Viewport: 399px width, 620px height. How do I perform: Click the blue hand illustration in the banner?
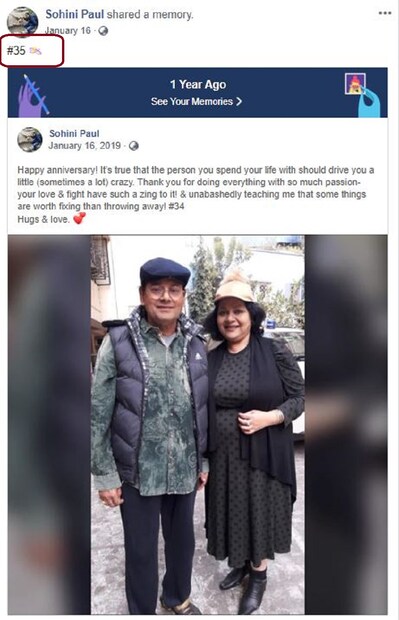point(369,103)
